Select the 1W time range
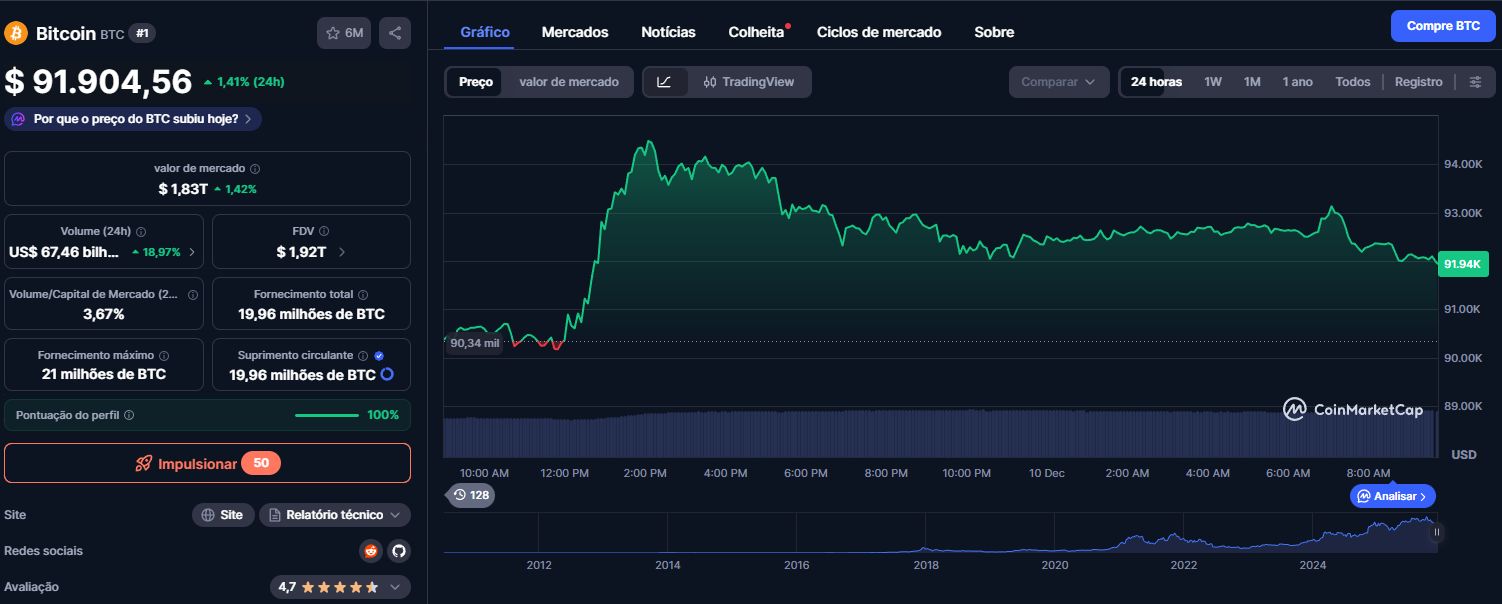 1212,81
